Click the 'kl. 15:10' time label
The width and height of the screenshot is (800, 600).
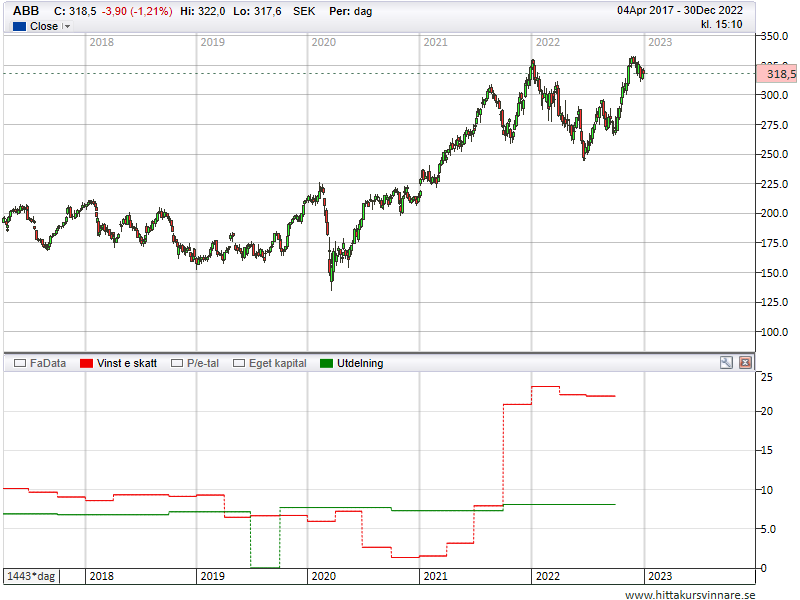coord(721,24)
